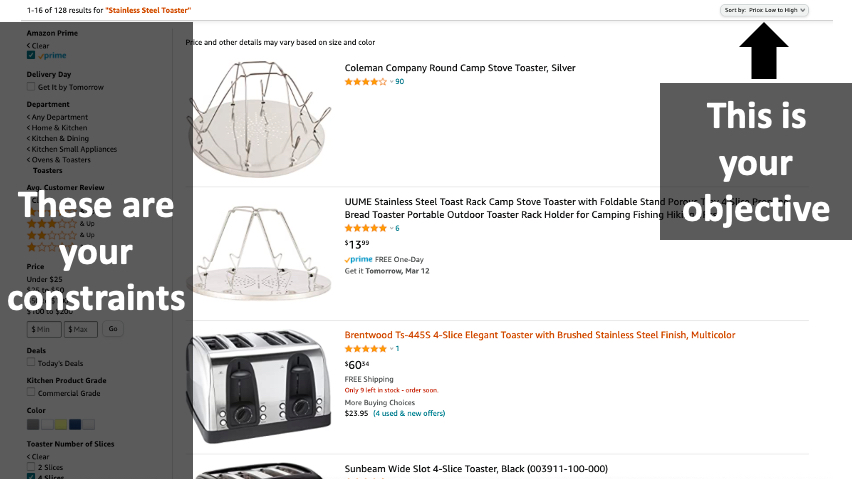Open the 4 used & new offers link
Viewport: 852px width, 479px height.
[x=409, y=413]
